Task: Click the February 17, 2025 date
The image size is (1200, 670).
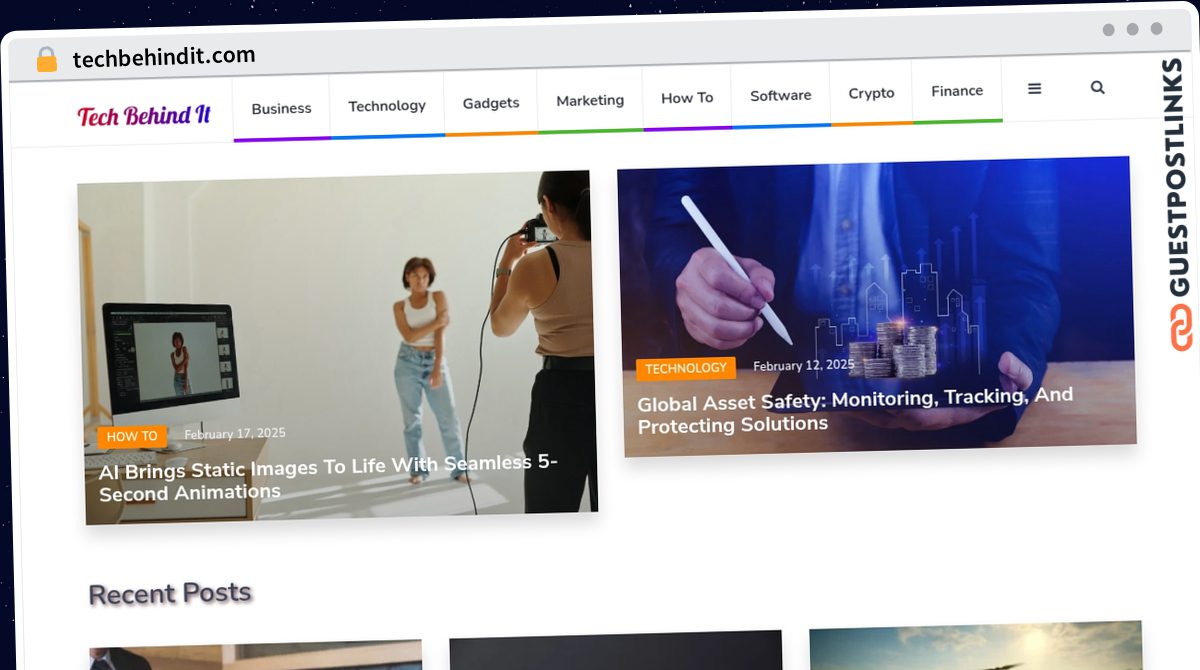Action: click(x=235, y=434)
